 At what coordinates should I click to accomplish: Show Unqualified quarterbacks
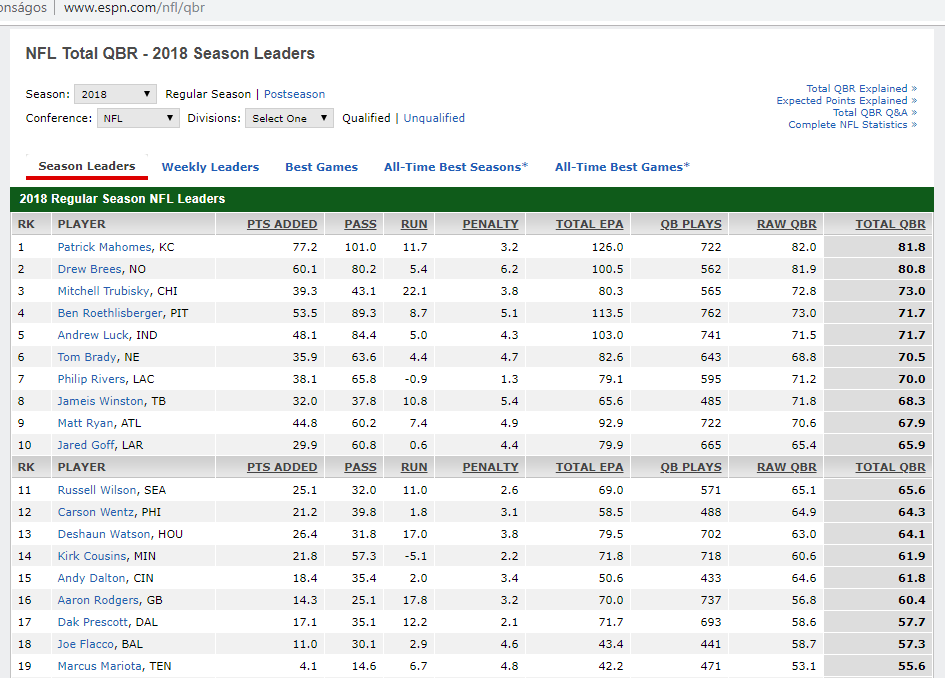click(434, 118)
